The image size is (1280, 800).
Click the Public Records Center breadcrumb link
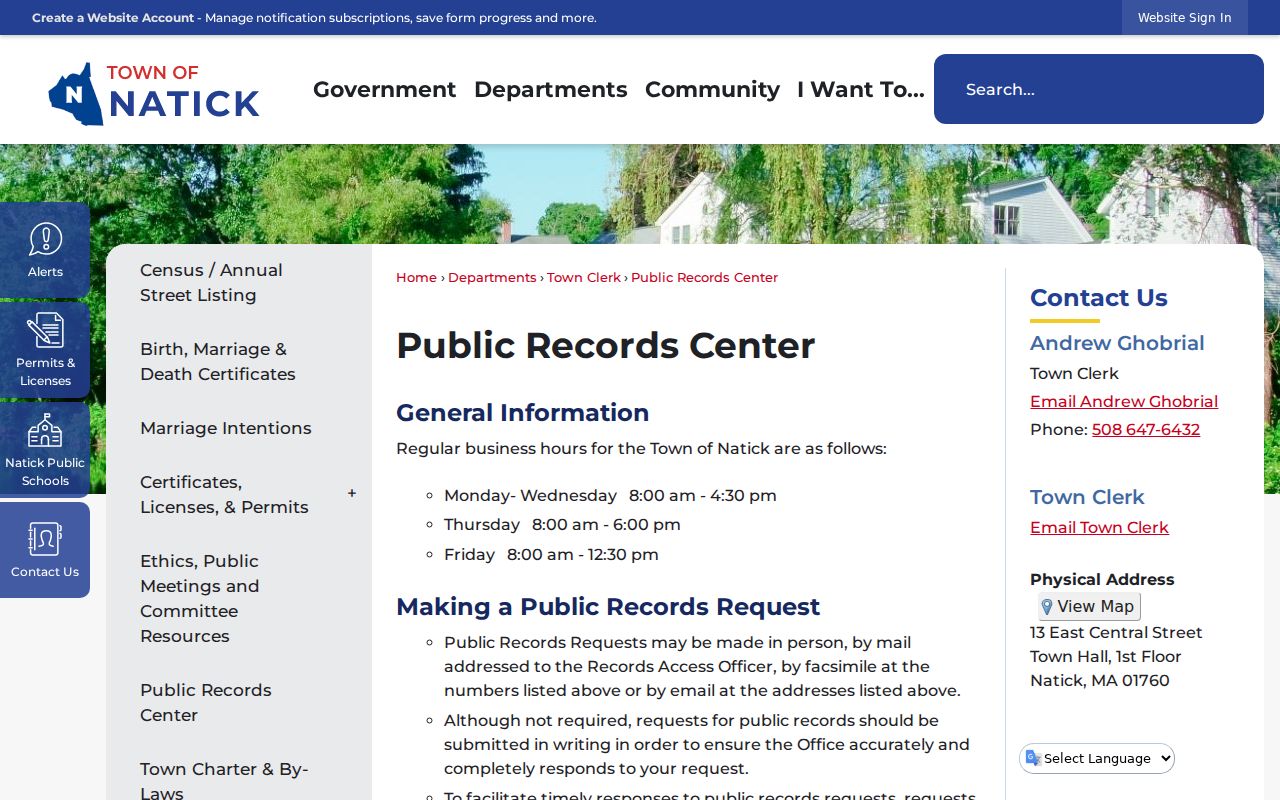point(704,277)
